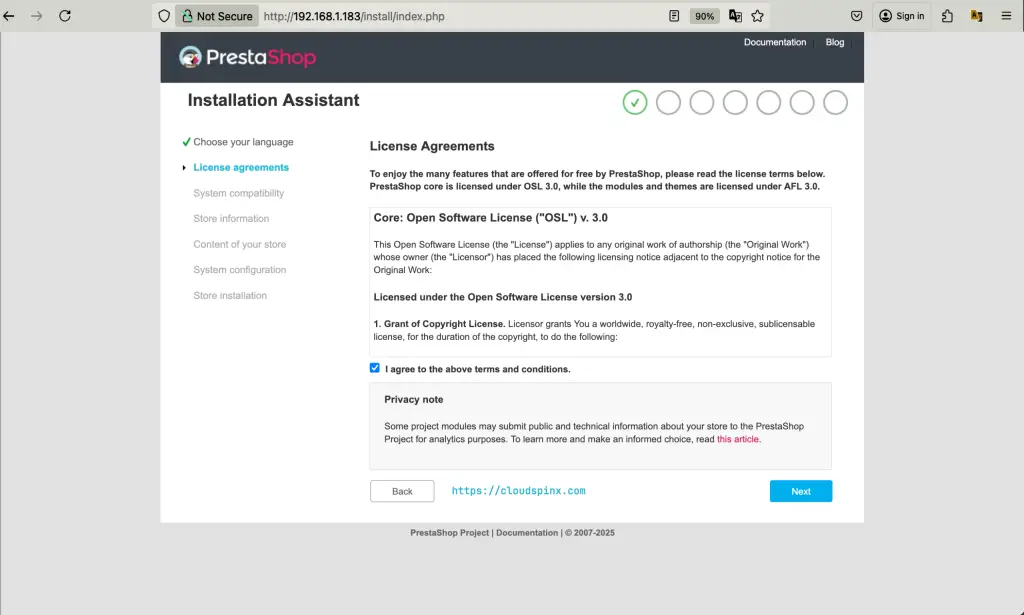Open the Blog link in the header

[835, 42]
